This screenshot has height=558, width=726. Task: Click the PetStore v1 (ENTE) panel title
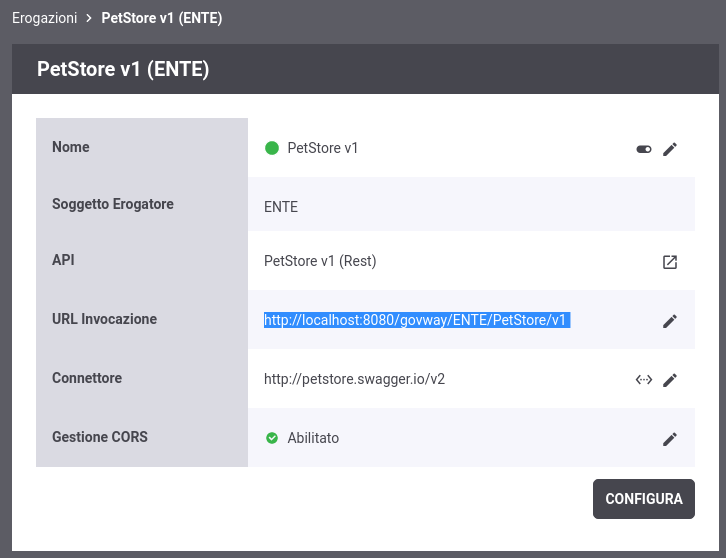tap(123, 69)
